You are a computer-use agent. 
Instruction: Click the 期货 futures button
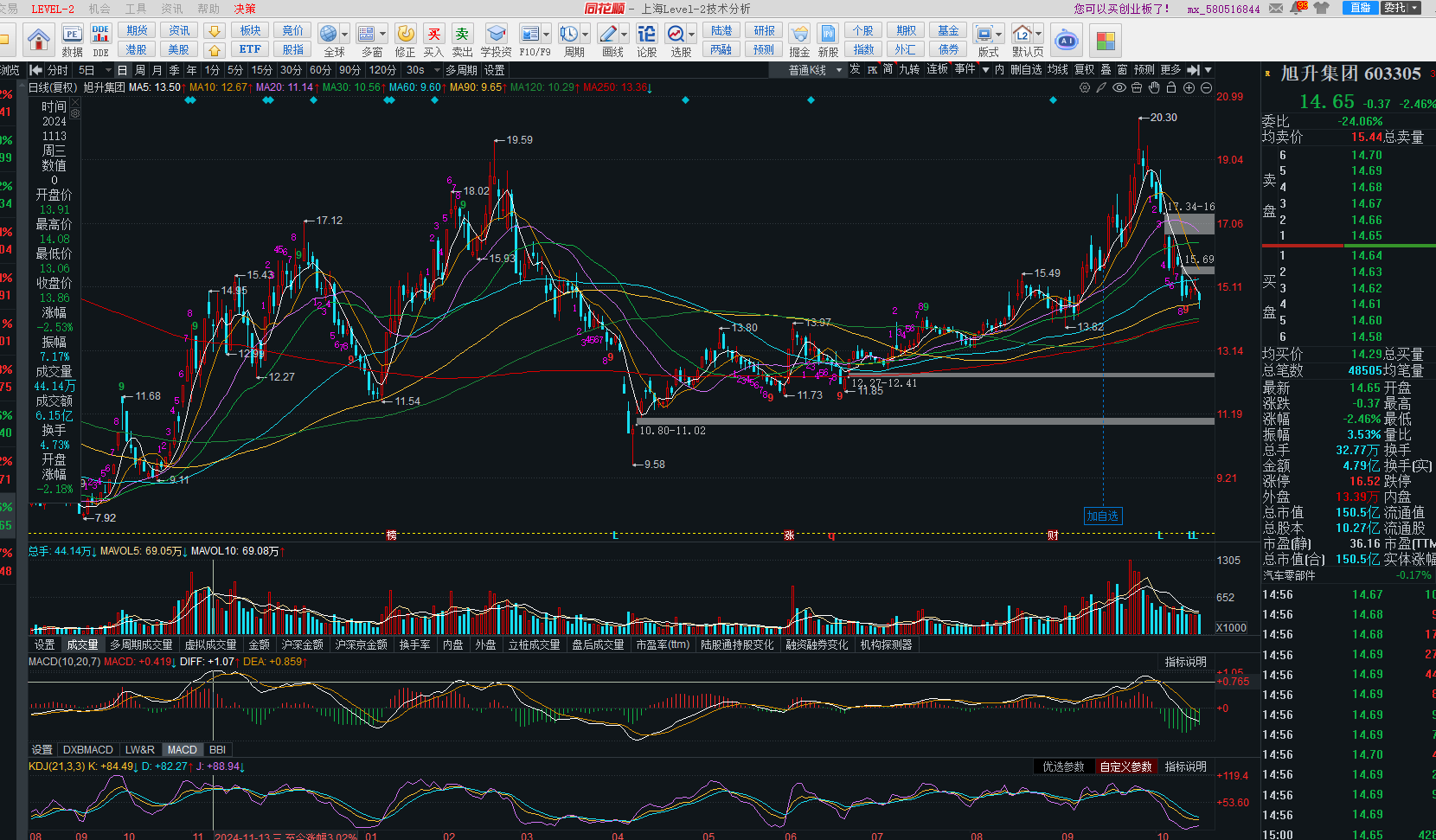click(137, 31)
